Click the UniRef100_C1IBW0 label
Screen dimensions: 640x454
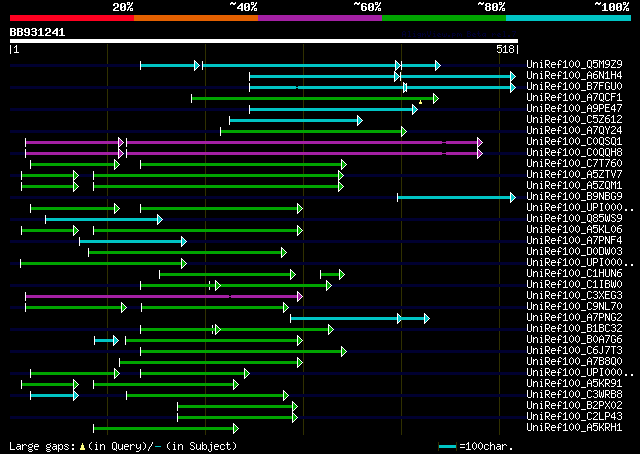pyautogui.click(x=574, y=285)
